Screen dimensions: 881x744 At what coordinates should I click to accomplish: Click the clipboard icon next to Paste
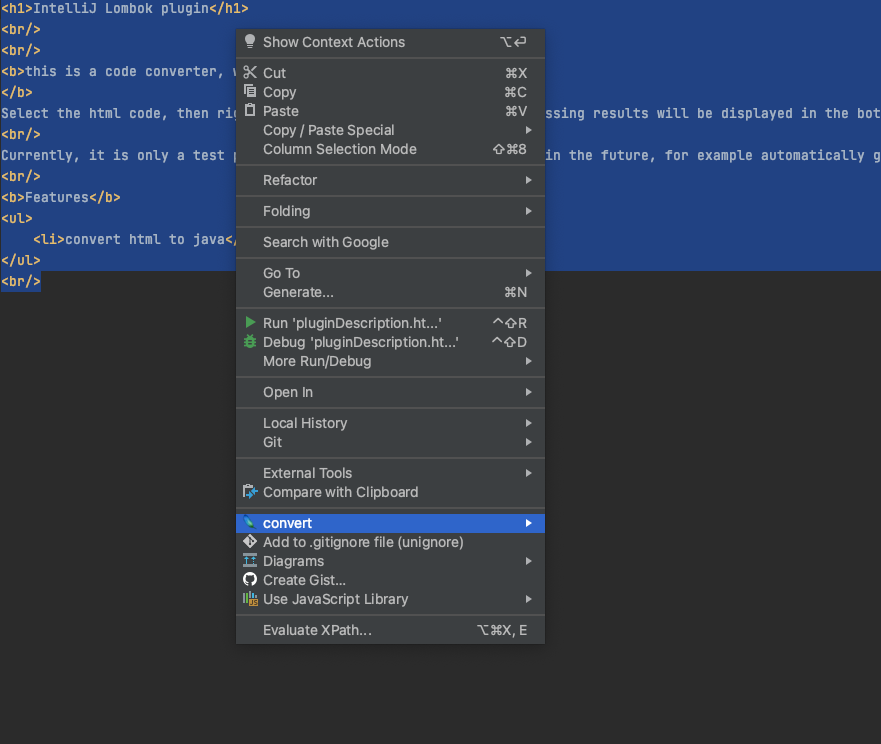tap(250, 110)
